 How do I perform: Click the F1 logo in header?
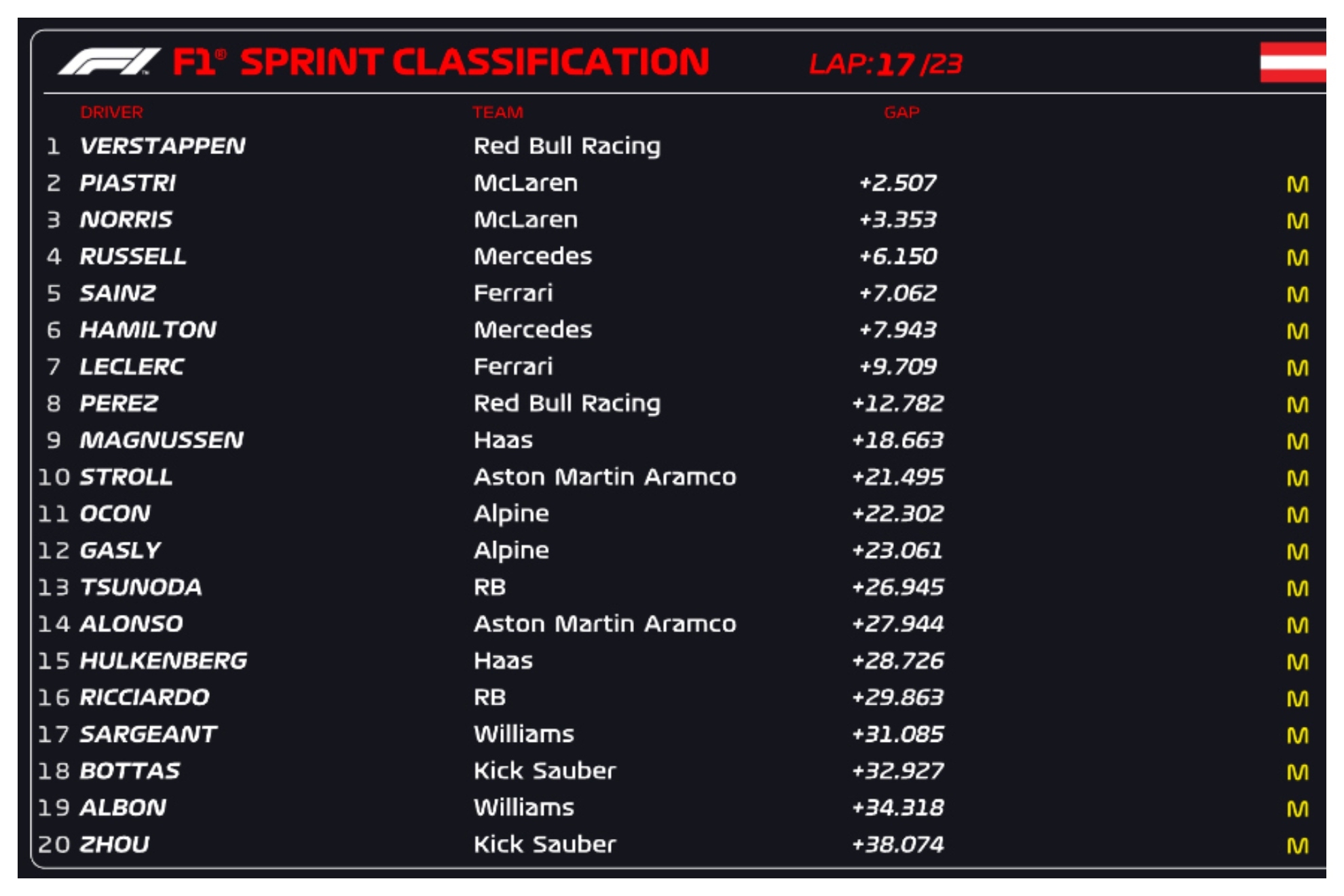[x=109, y=62]
